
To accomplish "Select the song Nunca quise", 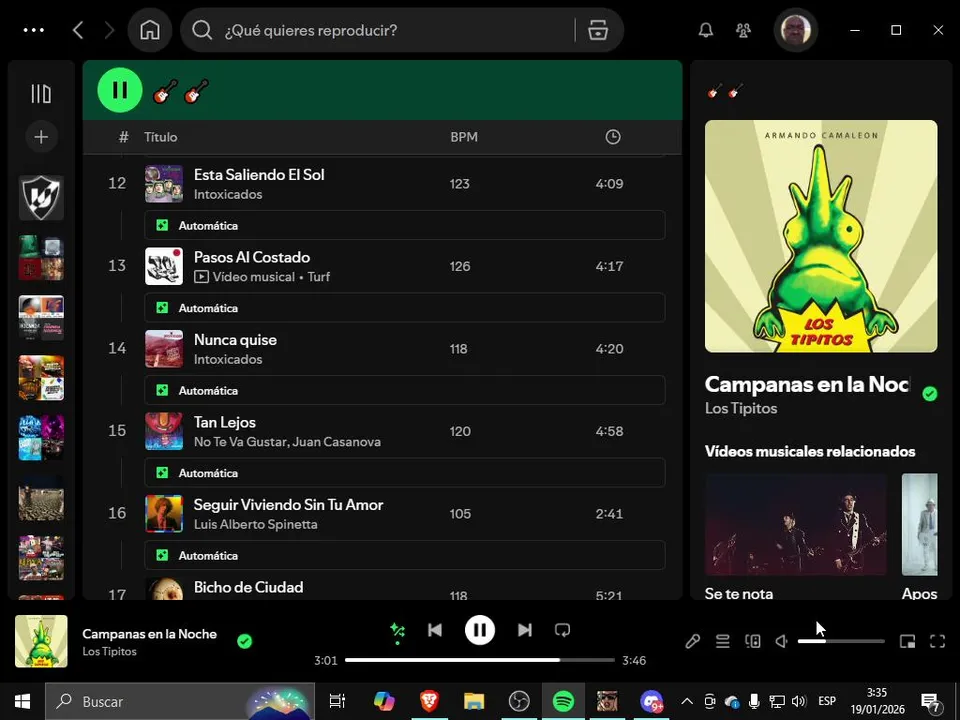I will [235, 340].
